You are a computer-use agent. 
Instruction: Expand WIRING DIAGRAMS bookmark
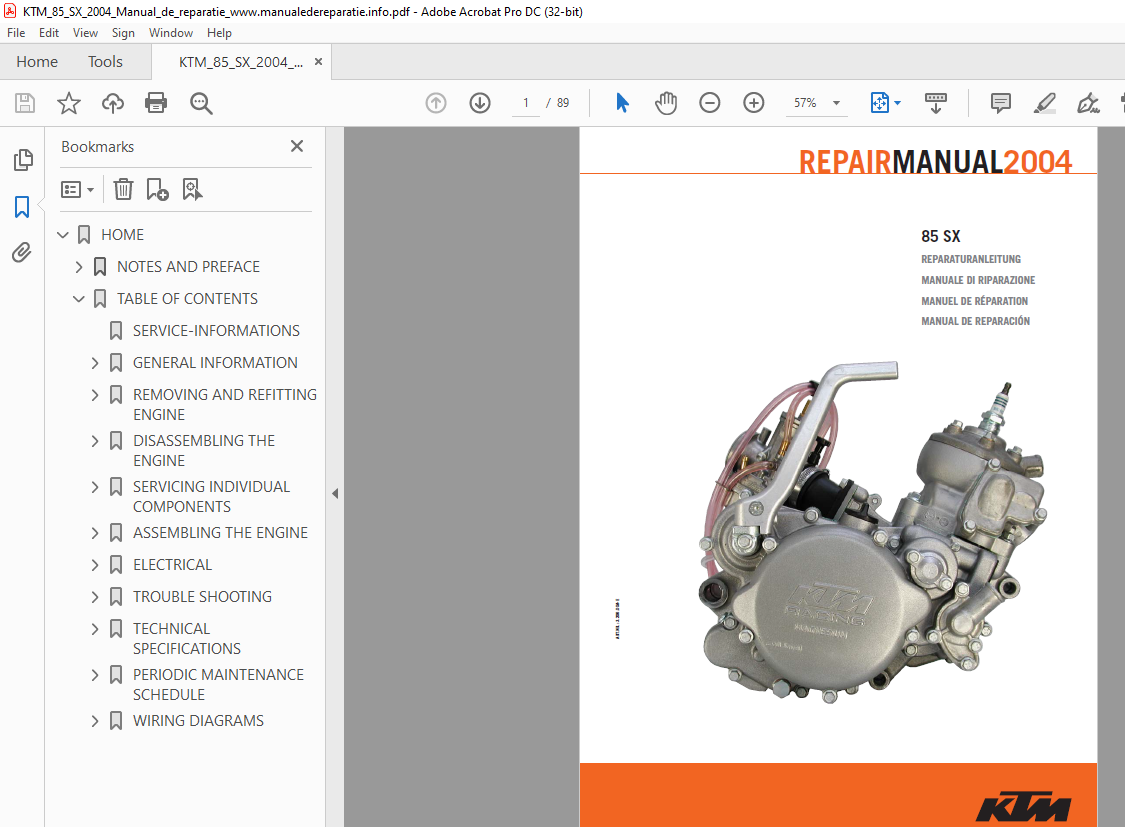click(x=95, y=721)
